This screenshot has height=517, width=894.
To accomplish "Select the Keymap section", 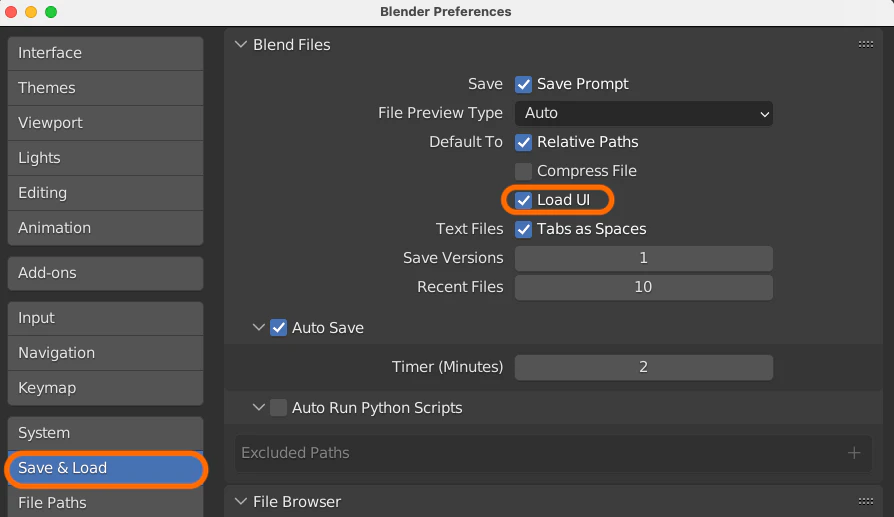I will tap(105, 388).
